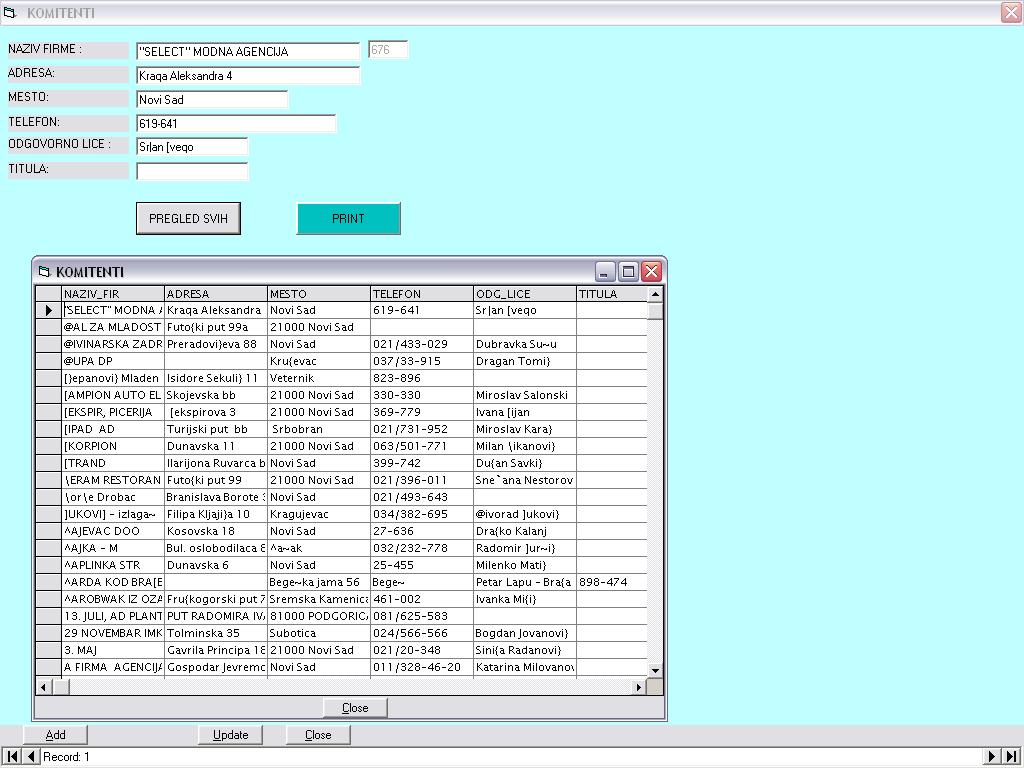Select row selector for [KORPION row
The width and height of the screenshot is (1024, 768).
click(48, 446)
